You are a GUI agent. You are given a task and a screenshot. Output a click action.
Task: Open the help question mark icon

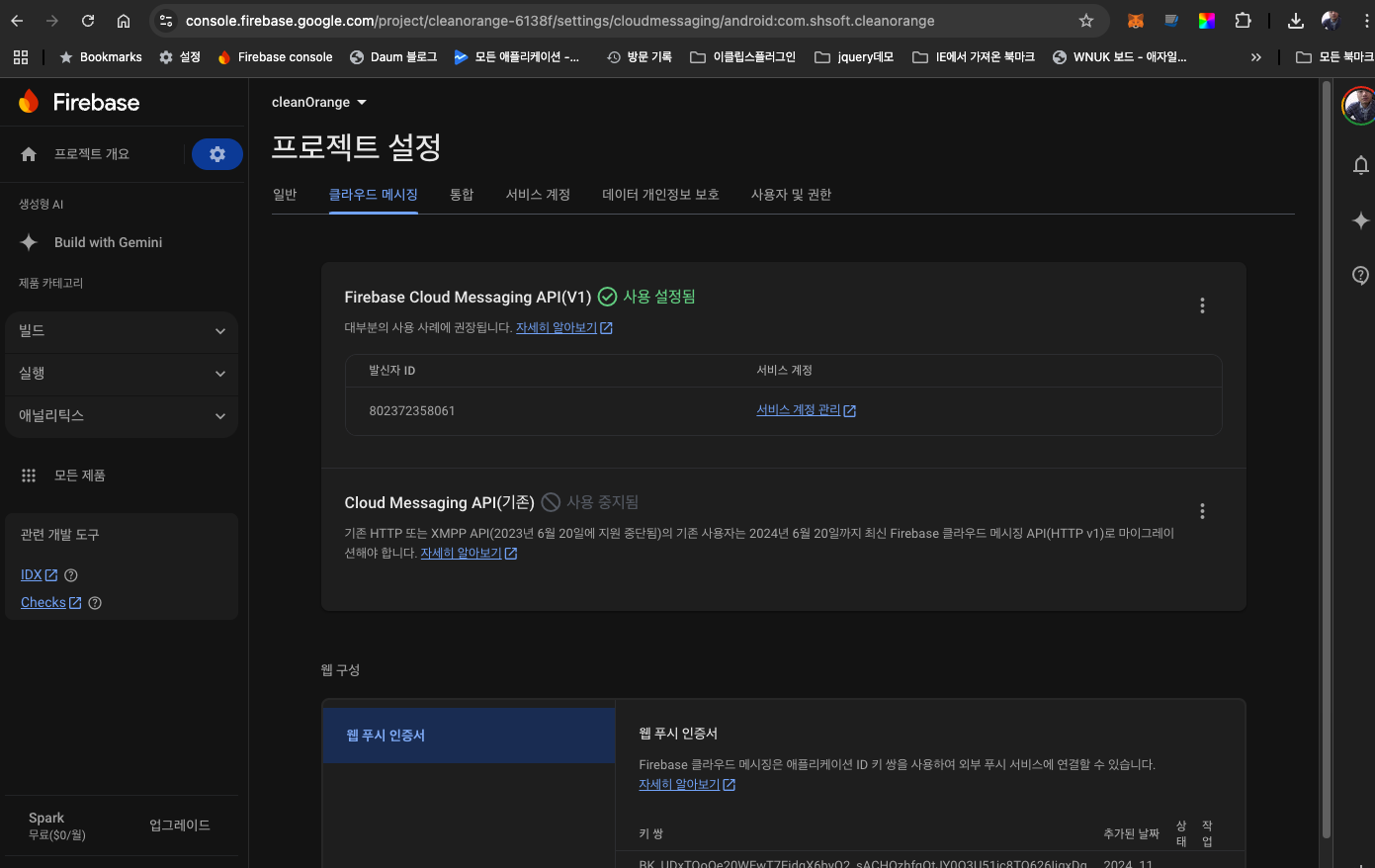pos(1360,275)
